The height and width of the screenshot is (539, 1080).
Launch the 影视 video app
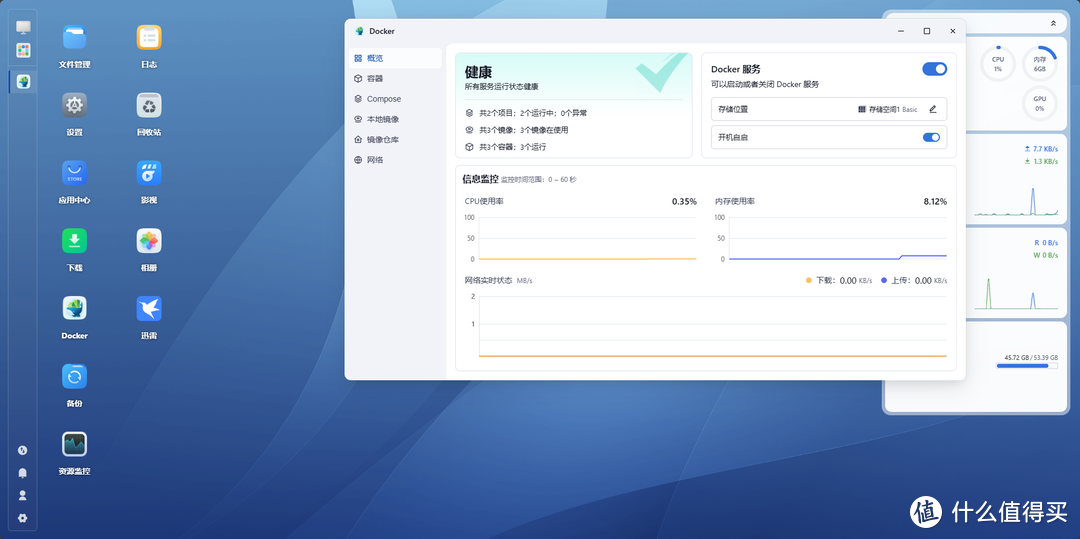pyautogui.click(x=149, y=173)
